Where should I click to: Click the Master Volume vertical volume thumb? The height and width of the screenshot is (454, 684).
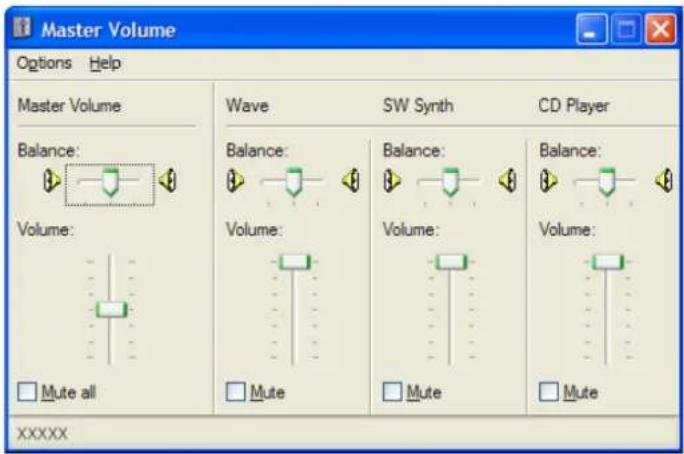click(x=112, y=310)
